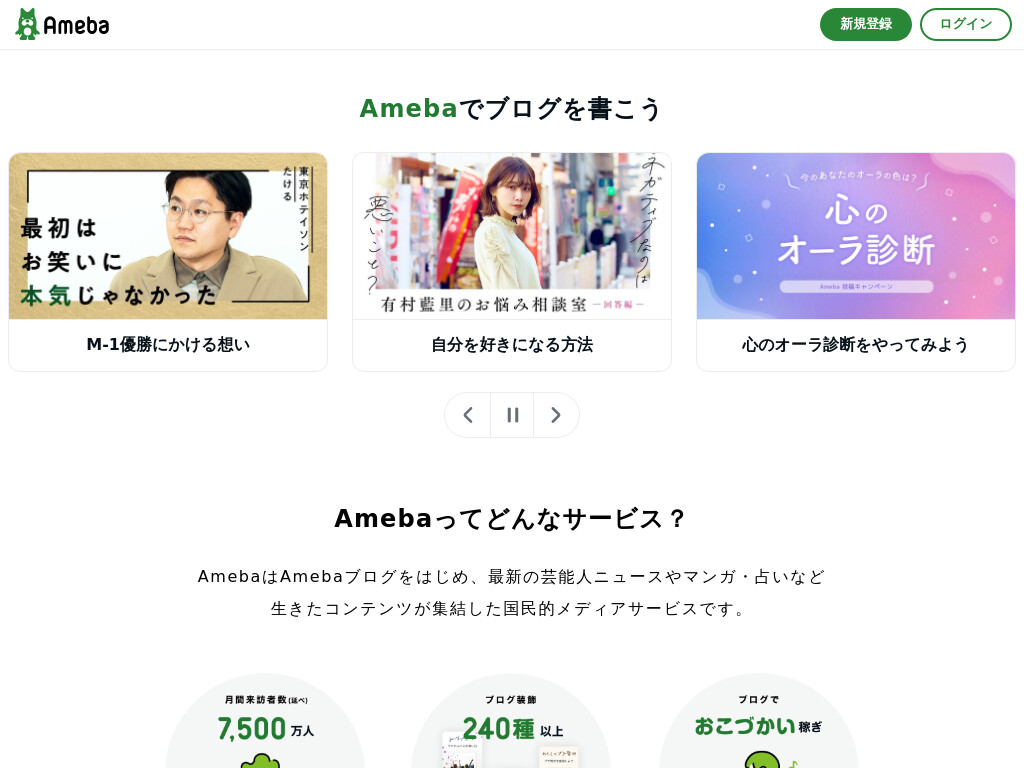Click the ブログ装飾 240種以上 circle
Viewport: 1024px width, 768px height.
tap(511, 721)
